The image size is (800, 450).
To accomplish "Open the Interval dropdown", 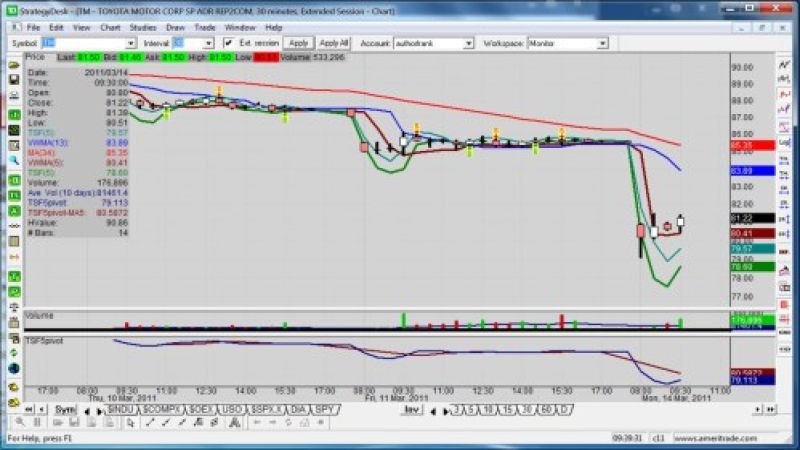I will (207, 44).
